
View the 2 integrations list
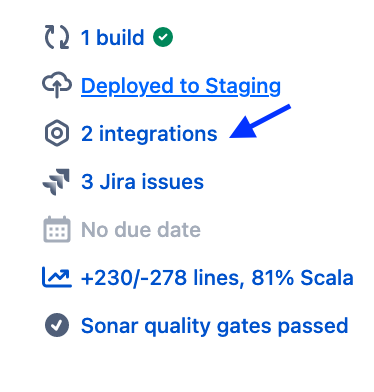(x=149, y=134)
